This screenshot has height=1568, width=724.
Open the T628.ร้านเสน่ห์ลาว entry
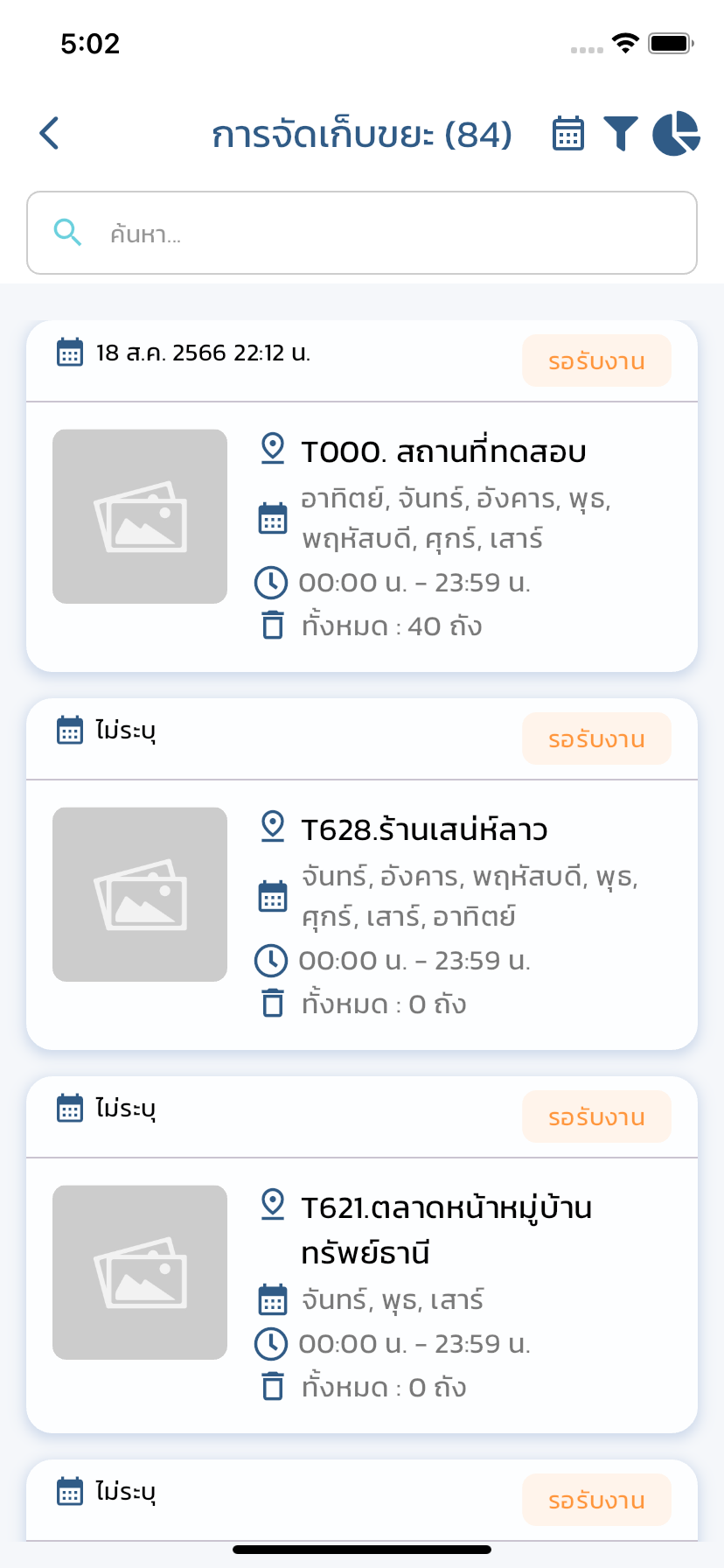(x=424, y=830)
